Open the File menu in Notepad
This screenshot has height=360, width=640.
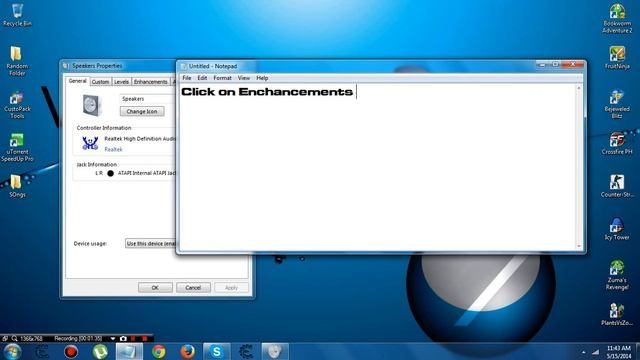187,78
